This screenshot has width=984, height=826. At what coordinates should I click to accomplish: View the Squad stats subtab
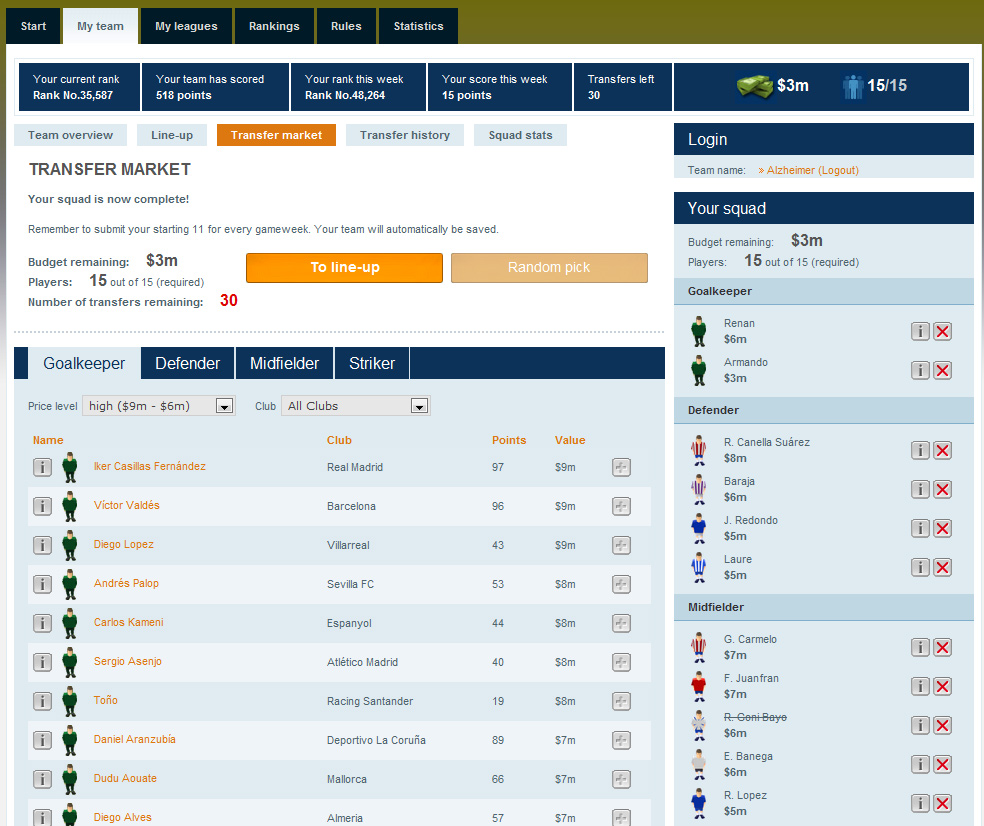[x=521, y=135]
